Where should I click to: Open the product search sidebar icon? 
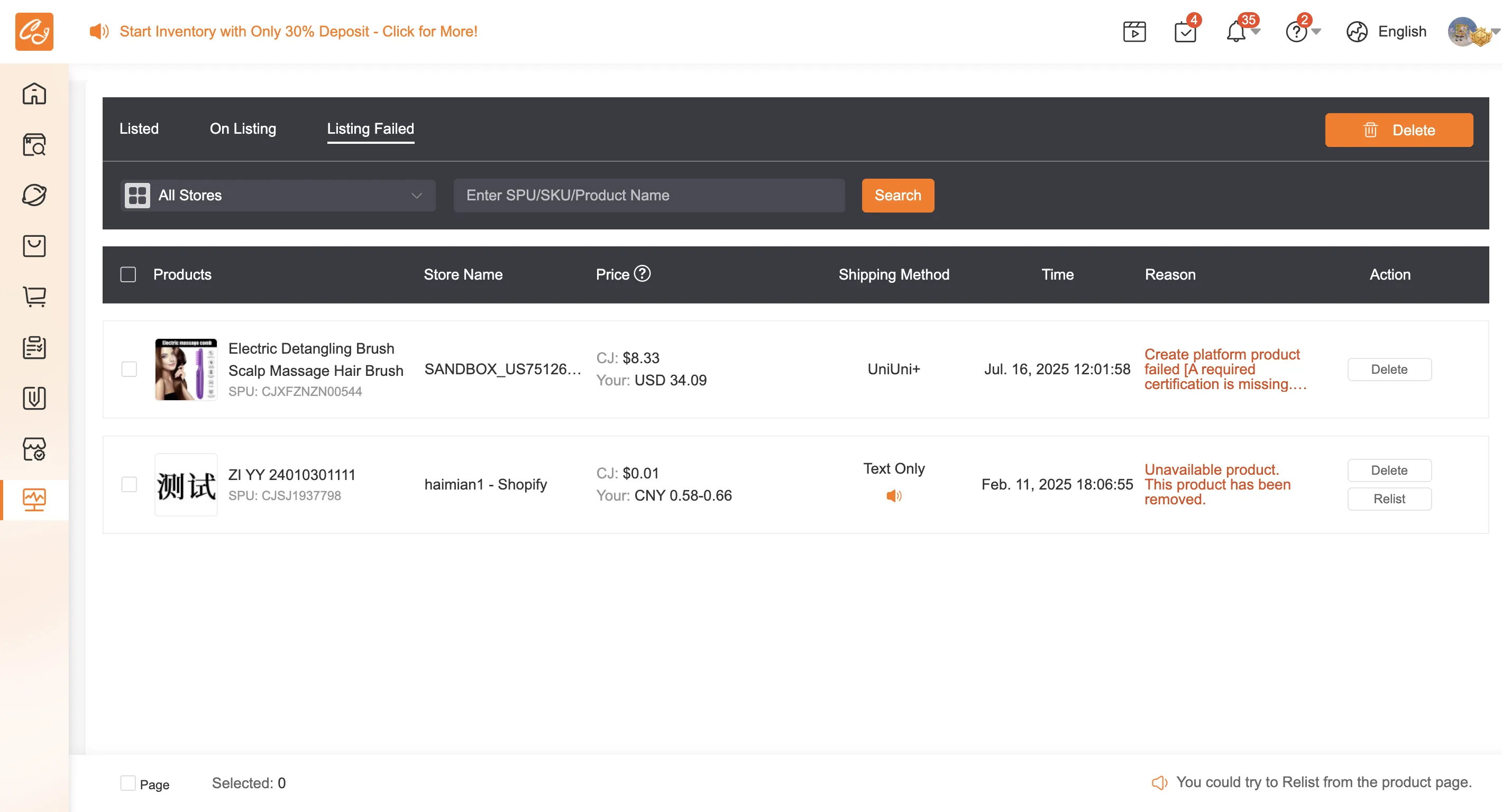(34, 144)
